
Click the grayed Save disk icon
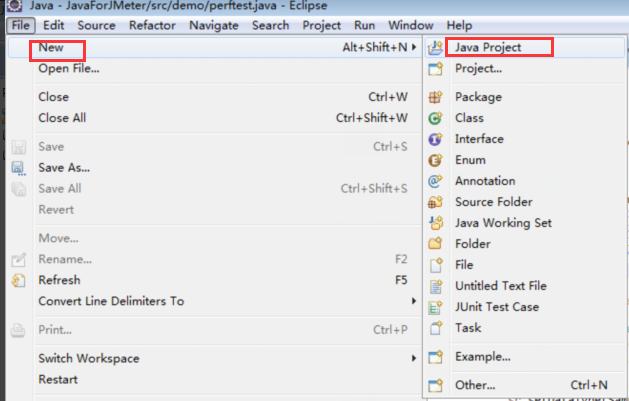18,147
